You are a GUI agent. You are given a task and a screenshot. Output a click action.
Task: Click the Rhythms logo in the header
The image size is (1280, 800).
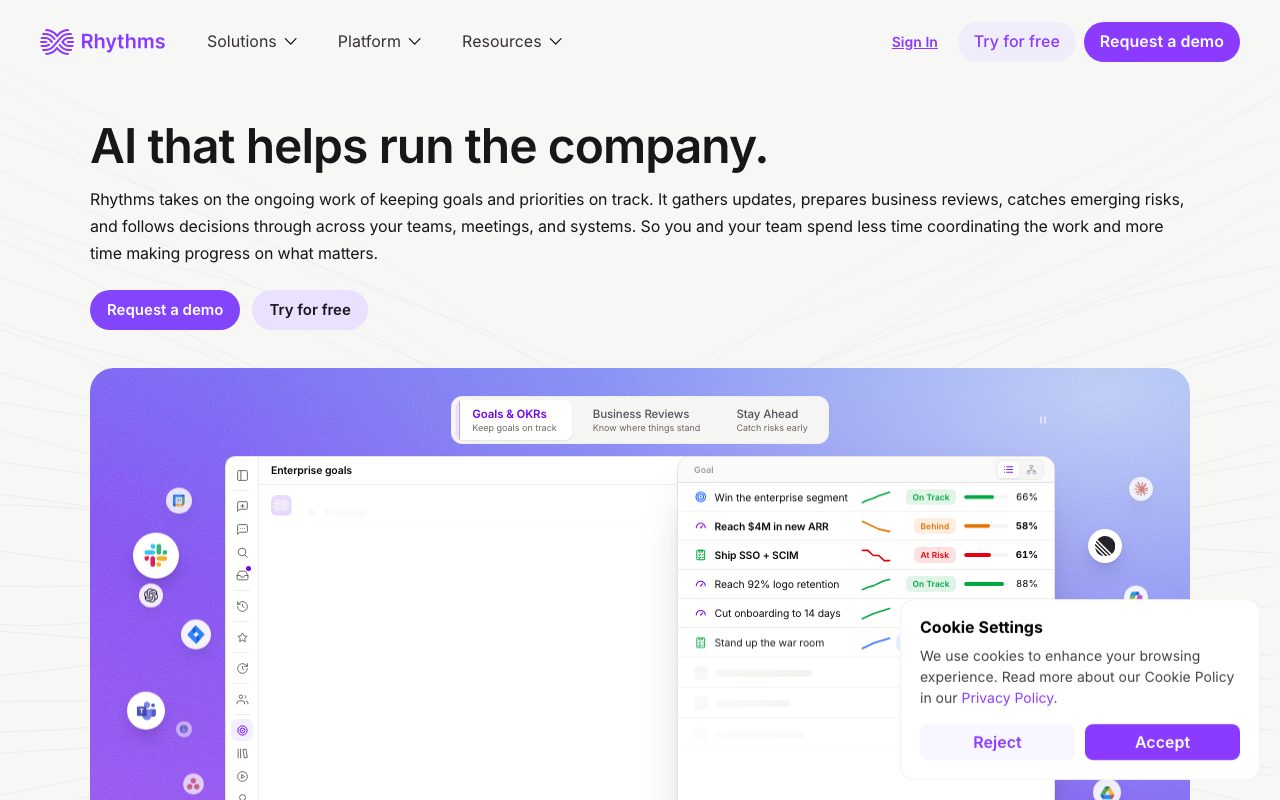click(102, 42)
